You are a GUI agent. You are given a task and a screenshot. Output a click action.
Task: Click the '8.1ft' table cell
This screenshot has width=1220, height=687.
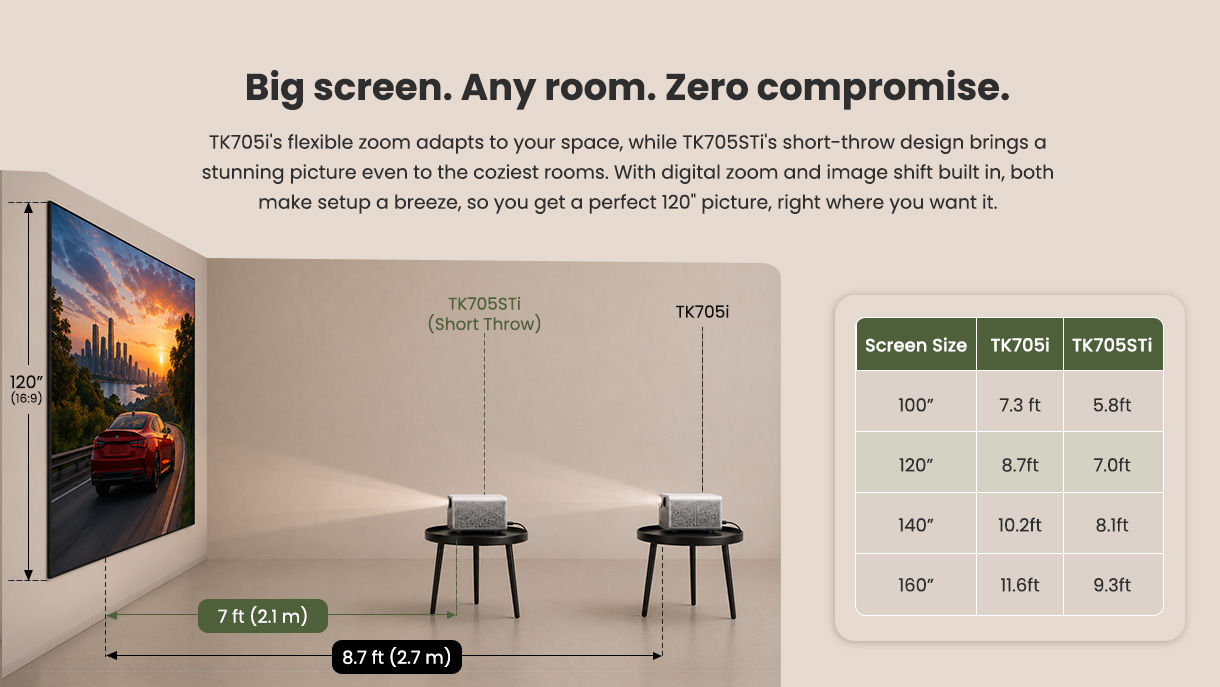1112,525
